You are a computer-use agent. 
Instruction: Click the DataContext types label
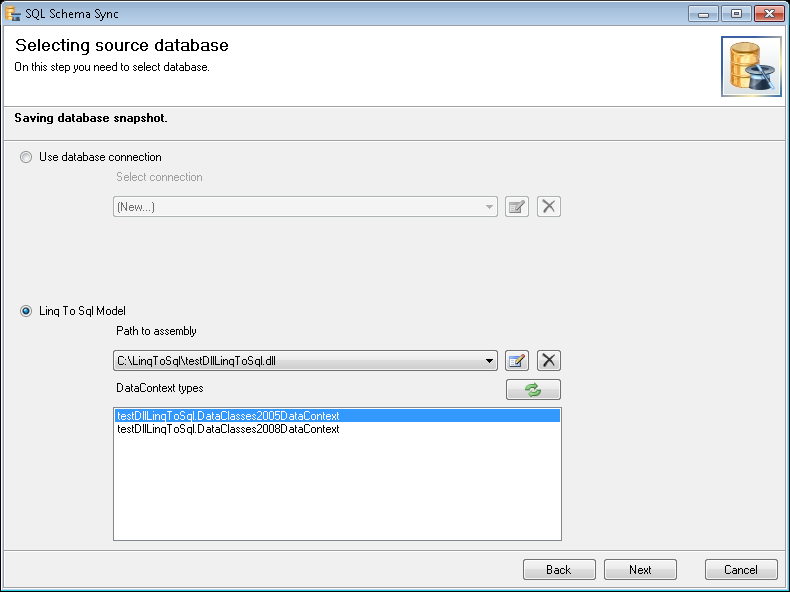[x=160, y=388]
